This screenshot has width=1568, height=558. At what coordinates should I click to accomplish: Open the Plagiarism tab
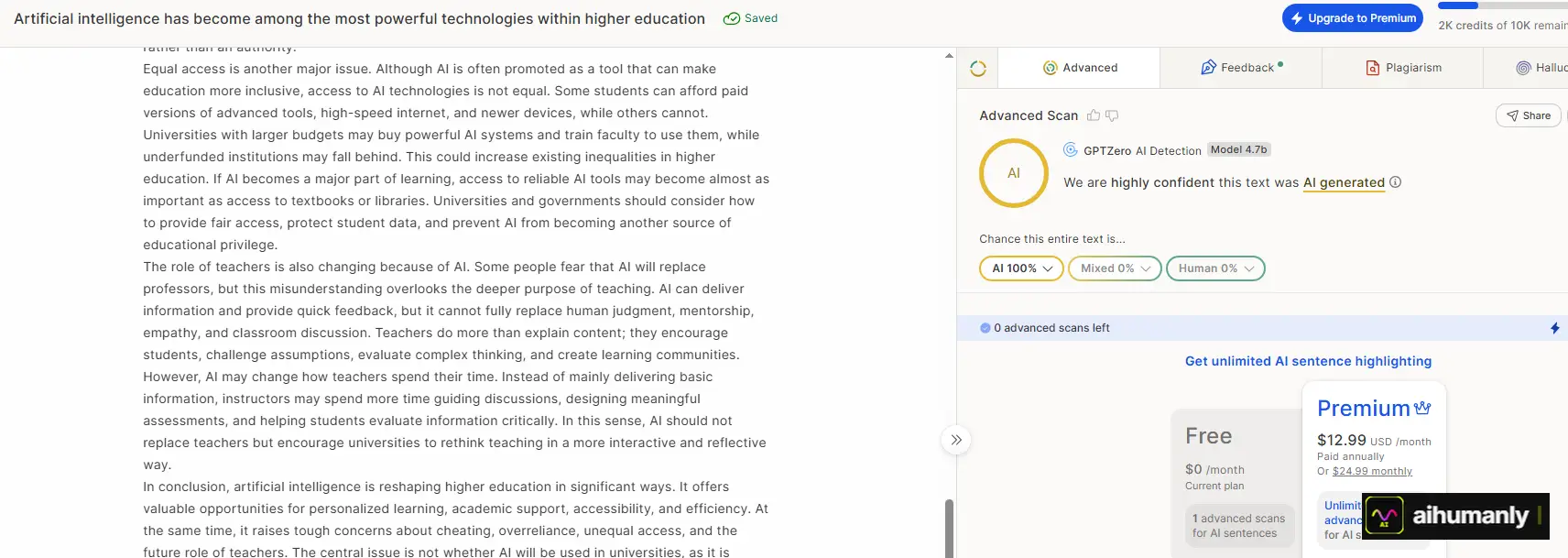[1403, 68]
